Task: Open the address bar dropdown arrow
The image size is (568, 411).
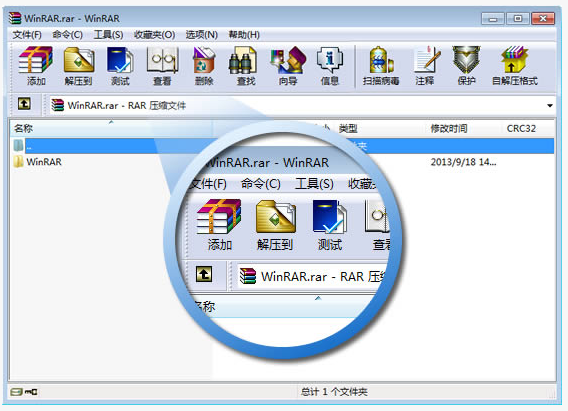Action: pyautogui.click(x=550, y=106)
